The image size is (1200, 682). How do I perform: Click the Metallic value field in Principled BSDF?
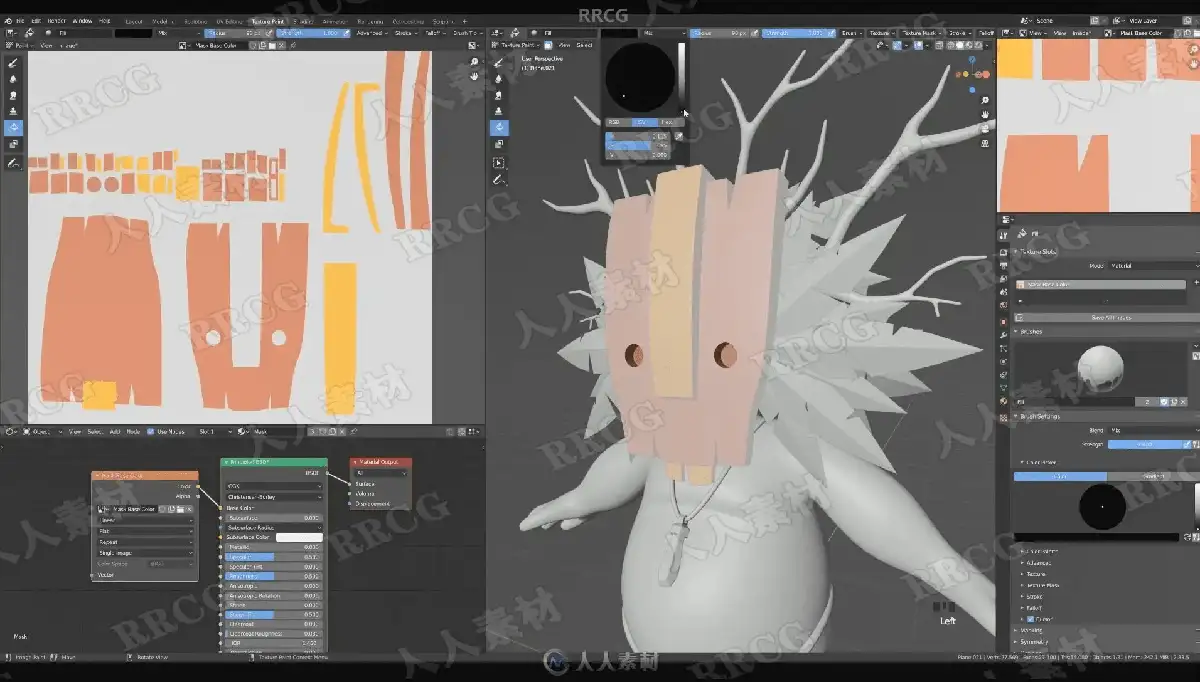(x=275, y=547)
